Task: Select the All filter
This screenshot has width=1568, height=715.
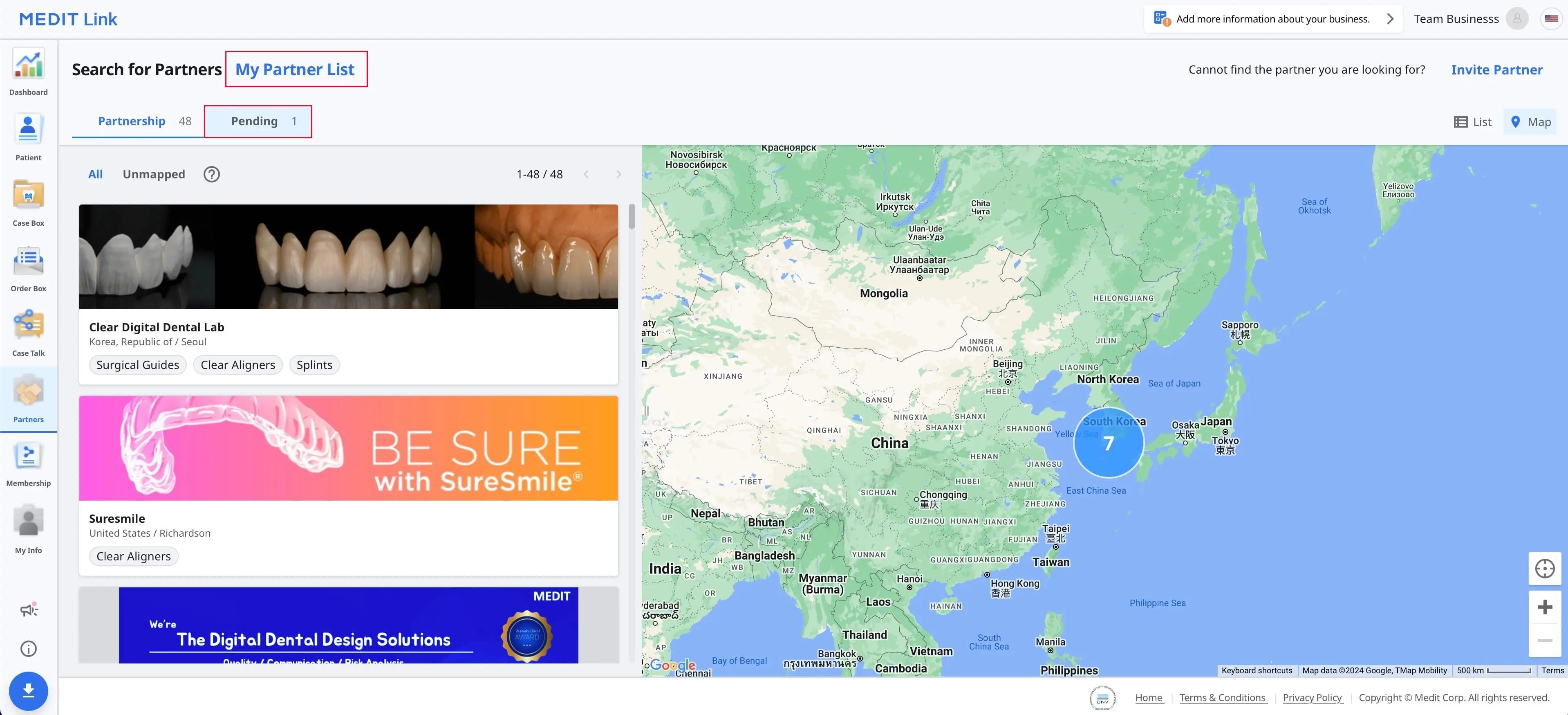Action: pos(95,174)
